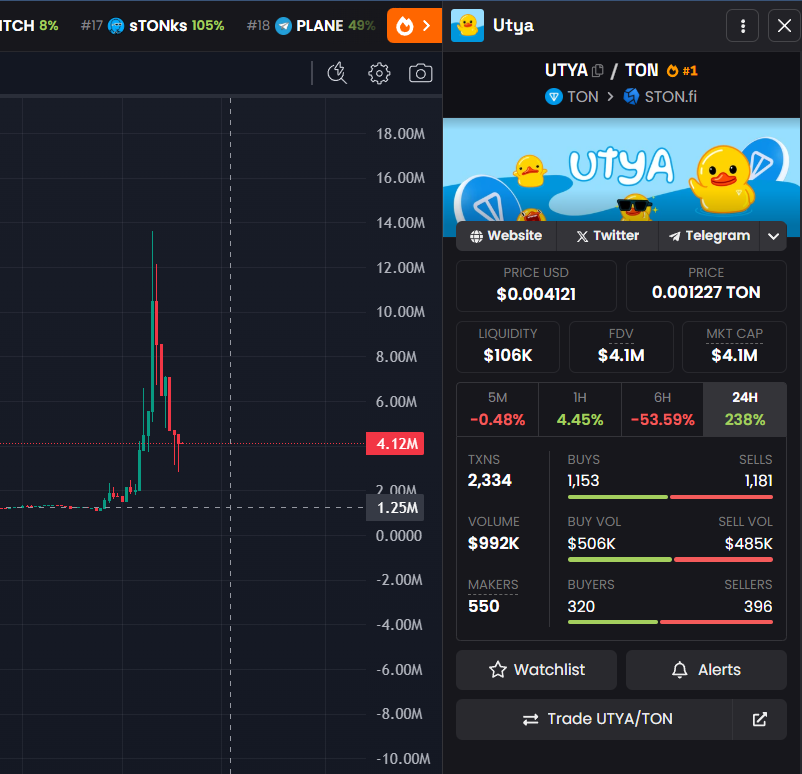Go to the STON.fi DEX page
Image resolution: width=802 pixels, height=774 pixels.
click(x=660, y=97)
